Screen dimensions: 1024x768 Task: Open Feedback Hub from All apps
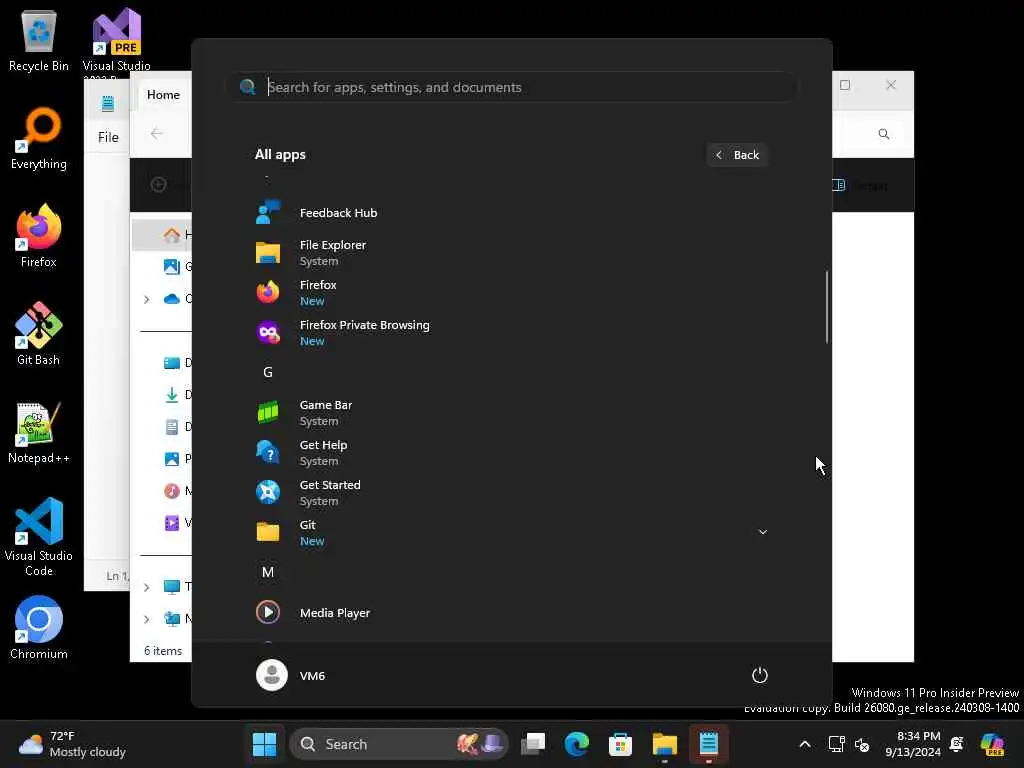[511, 213]
